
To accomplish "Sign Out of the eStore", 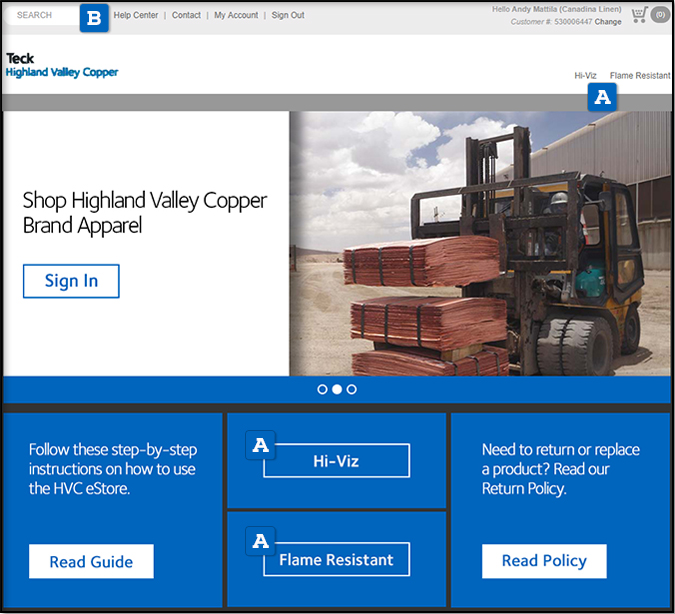I will click(x=288, y=16).
